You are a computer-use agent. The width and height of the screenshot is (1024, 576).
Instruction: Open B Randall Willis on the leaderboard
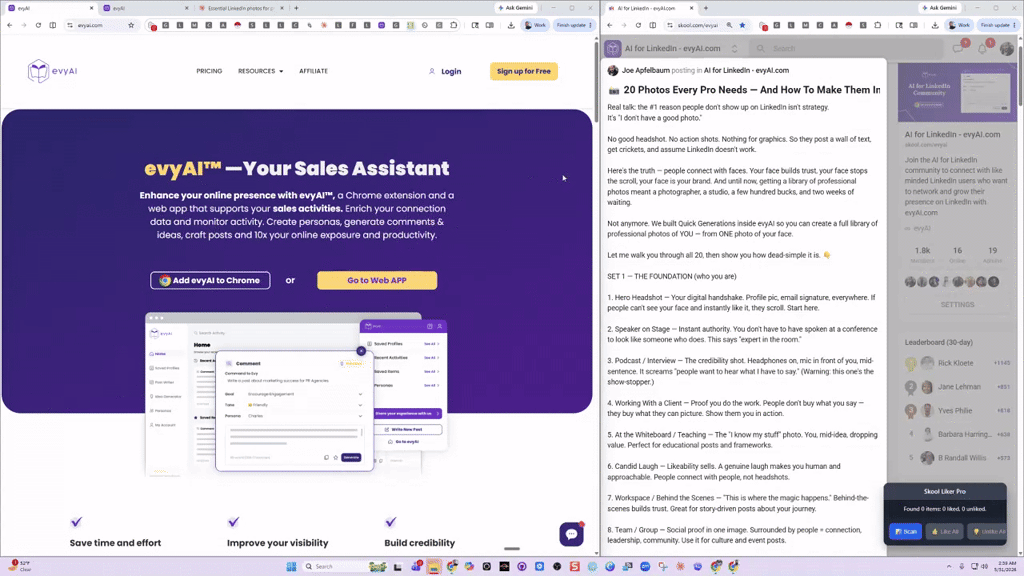[x=961, y=458]
